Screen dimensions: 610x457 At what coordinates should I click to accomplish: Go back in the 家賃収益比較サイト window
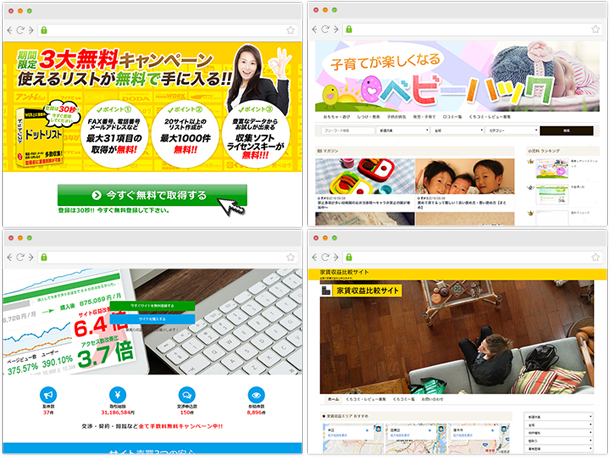coord(315,257)
